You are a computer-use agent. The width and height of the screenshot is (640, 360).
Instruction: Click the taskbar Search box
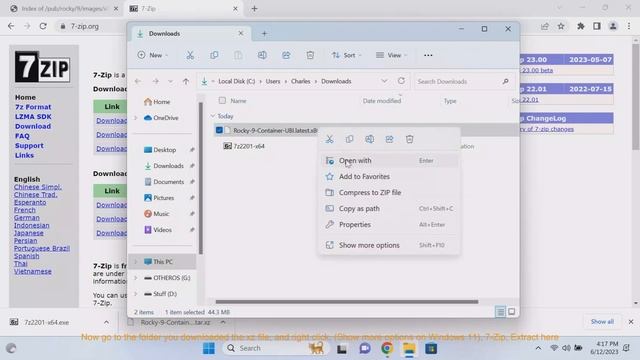coord(275,348)
